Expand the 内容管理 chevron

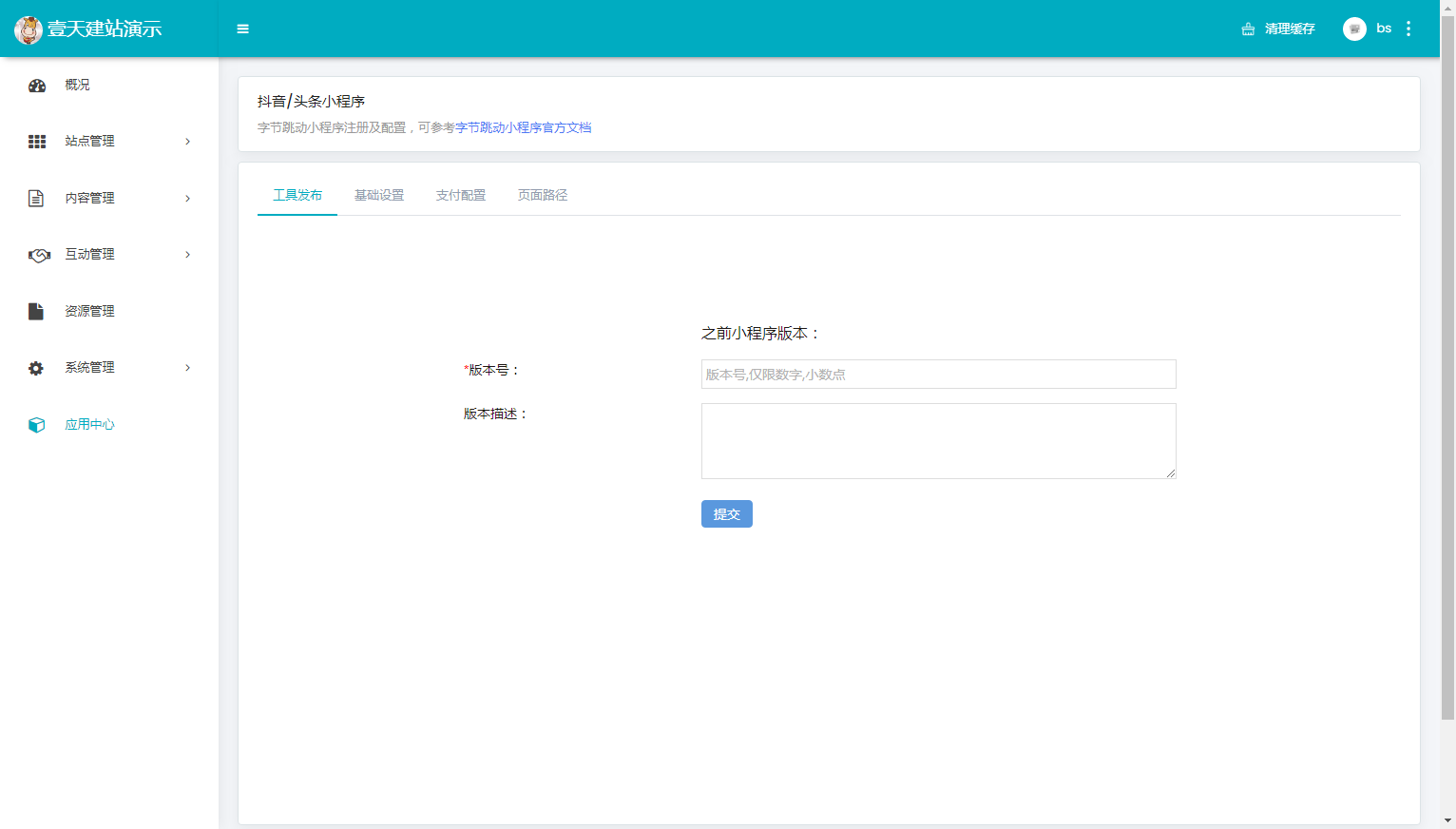pyautogui.click(x=187, y=198)
